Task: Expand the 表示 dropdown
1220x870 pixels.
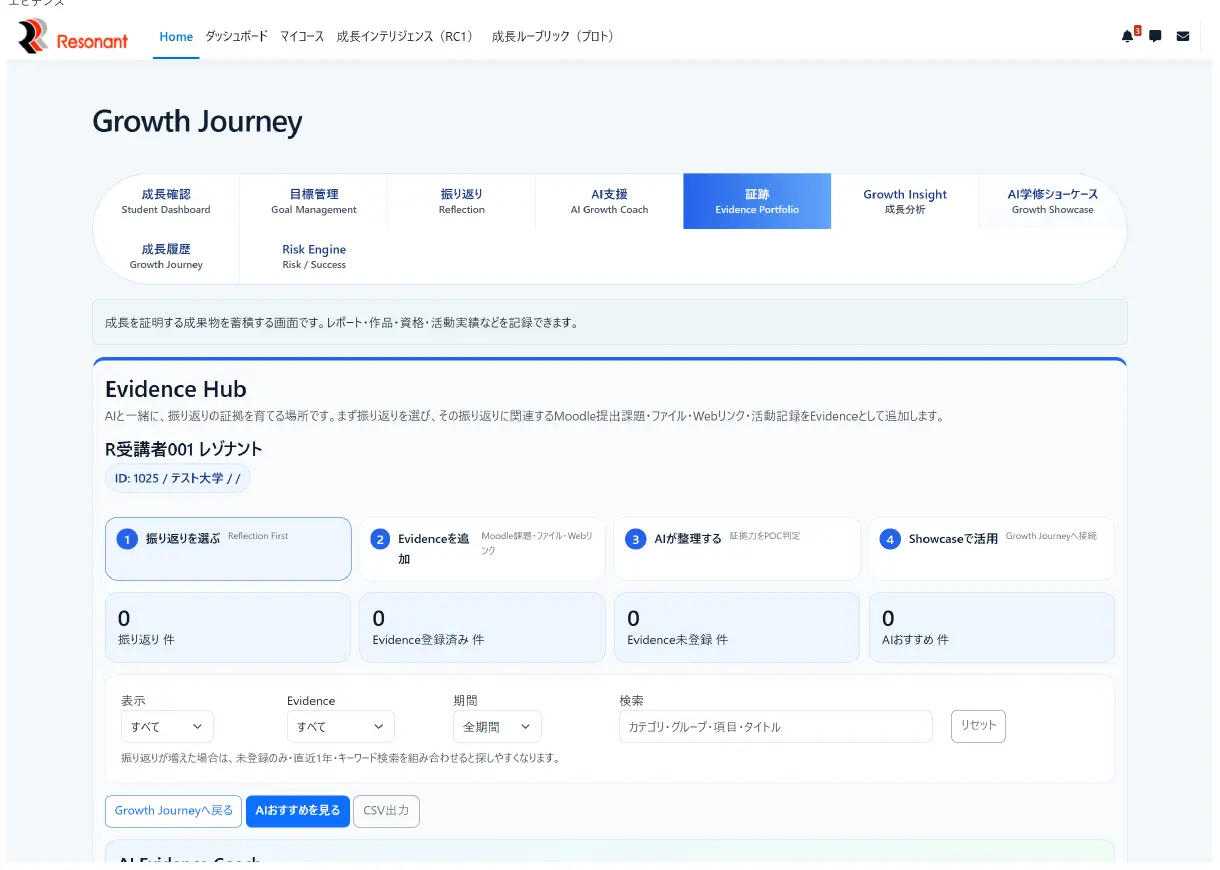Action: (x=167, y=726)
